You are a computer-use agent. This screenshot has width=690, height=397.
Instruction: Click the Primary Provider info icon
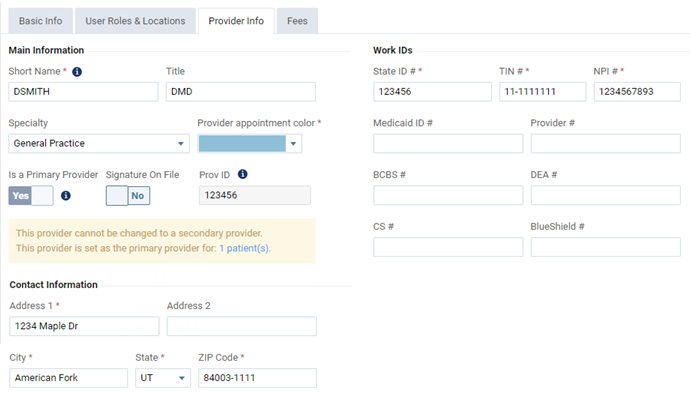click(66, 195)
